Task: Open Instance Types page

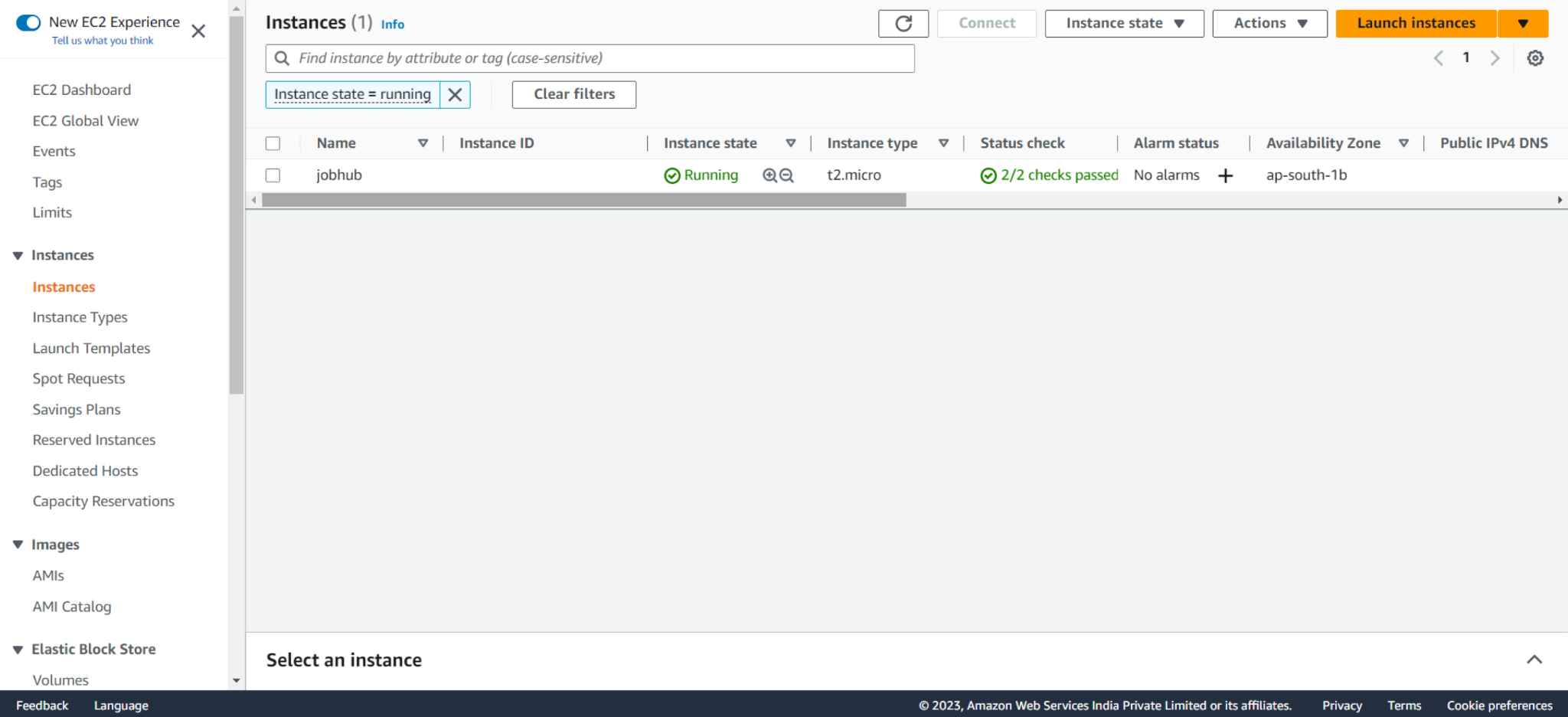Action: (x=80, y=317)
